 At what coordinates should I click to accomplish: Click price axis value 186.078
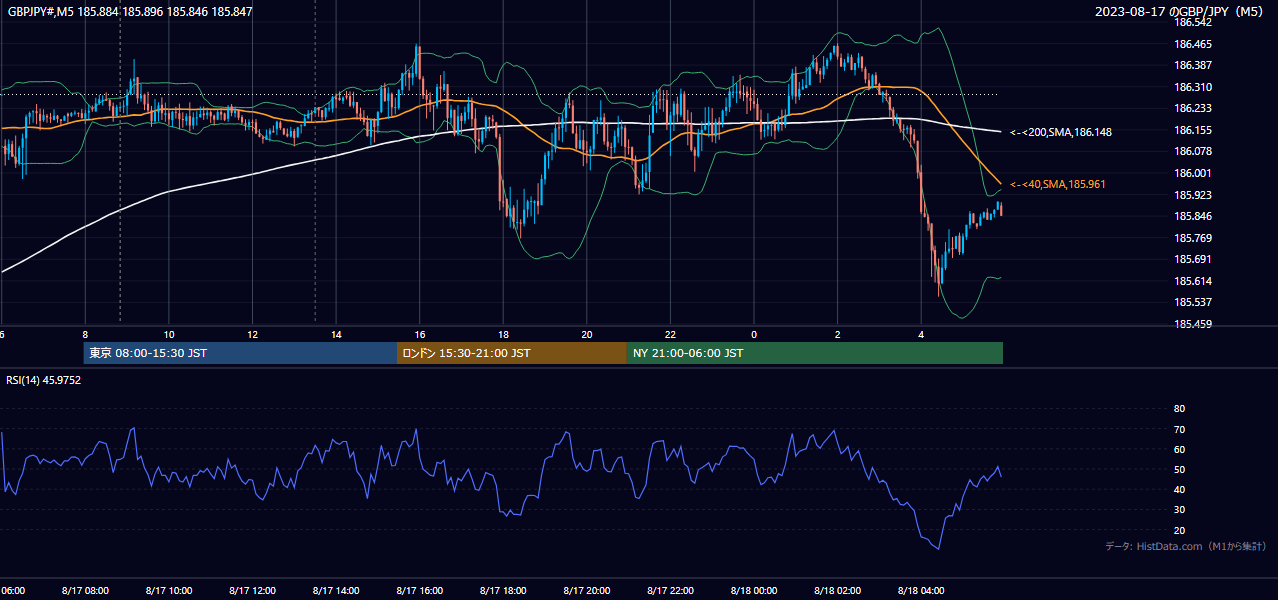click(1192, 151)
